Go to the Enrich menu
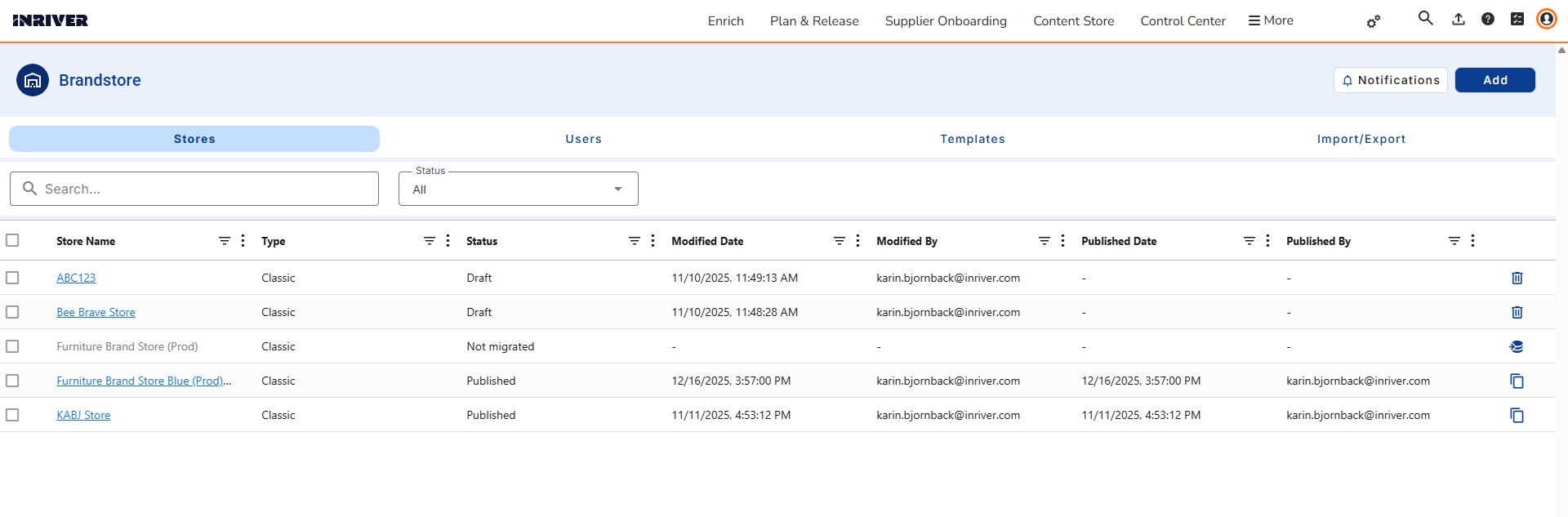The image size is (1568, 517). click(x=726, y=21)
